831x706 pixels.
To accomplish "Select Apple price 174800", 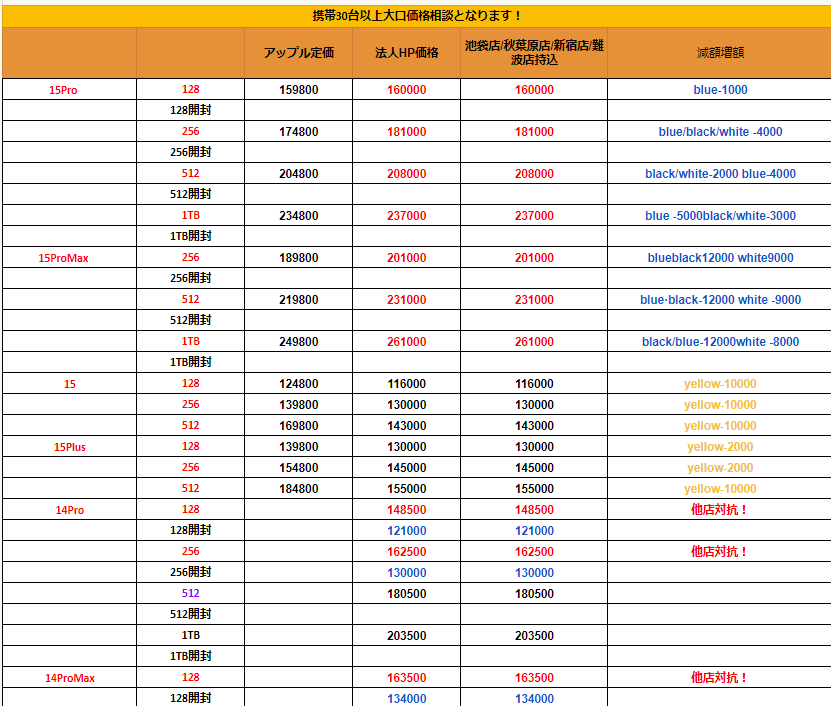I will tap(298, 132).
